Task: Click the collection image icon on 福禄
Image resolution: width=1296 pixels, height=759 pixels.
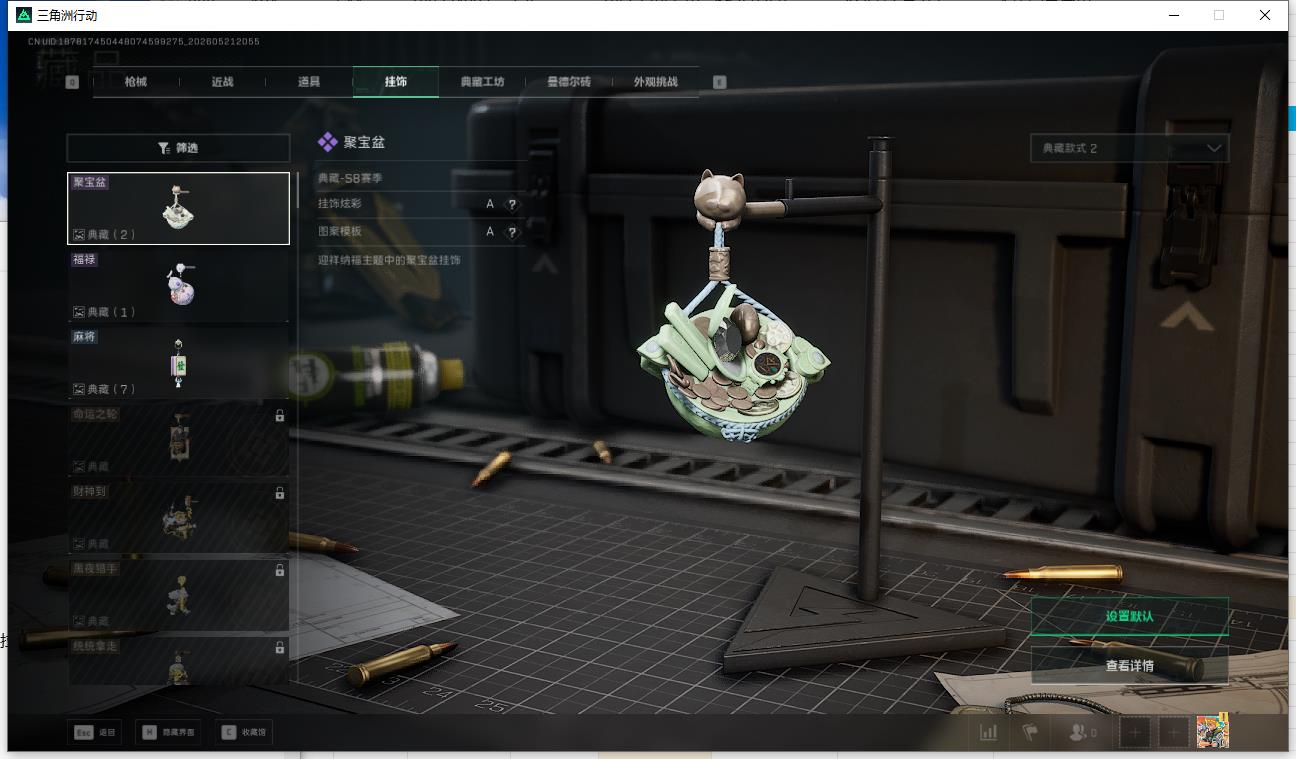Action: pos(79,312)
